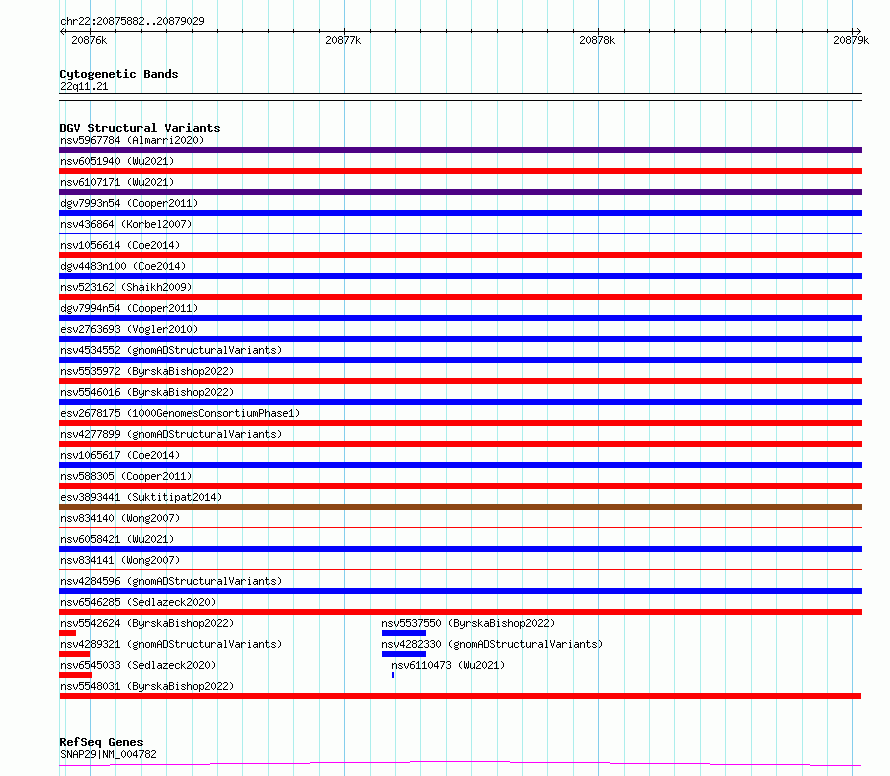The height and width of the screenshot is (776, 890).
Task: Select nsv6058421 (Wu2021) label
Action: click(117, 539)
